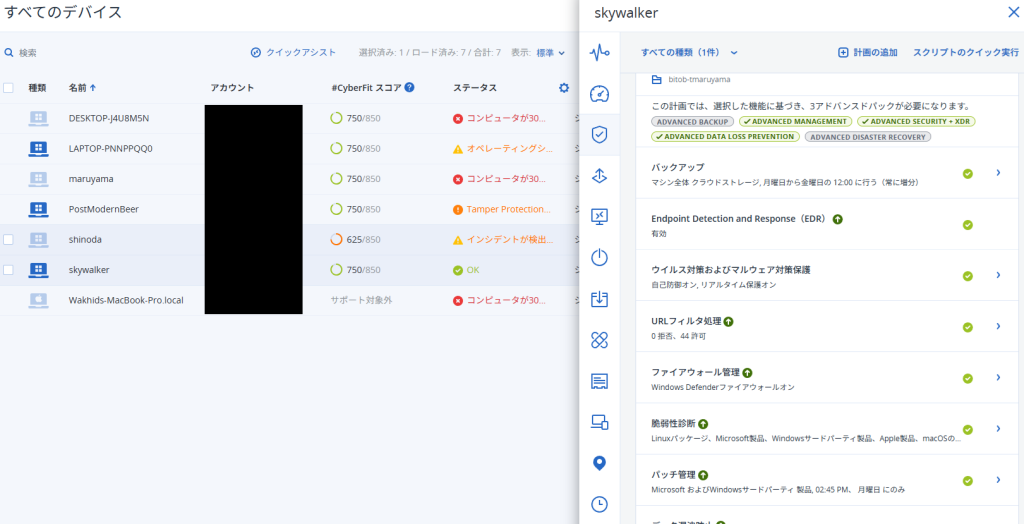The image size is (1024, 524).
Task: Click the Wakhids-MacBook-Pro device type icon
Action: 39,301
